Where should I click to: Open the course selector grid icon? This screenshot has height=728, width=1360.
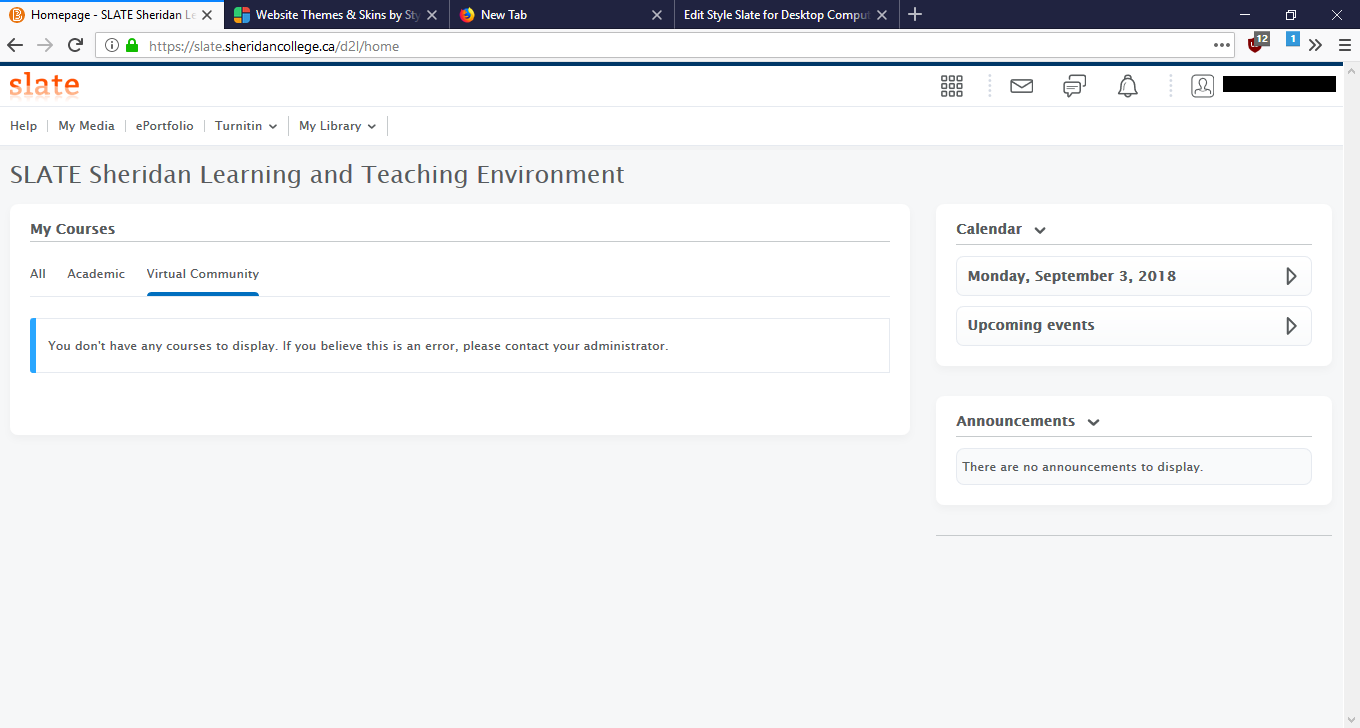(x=952, y=86)
